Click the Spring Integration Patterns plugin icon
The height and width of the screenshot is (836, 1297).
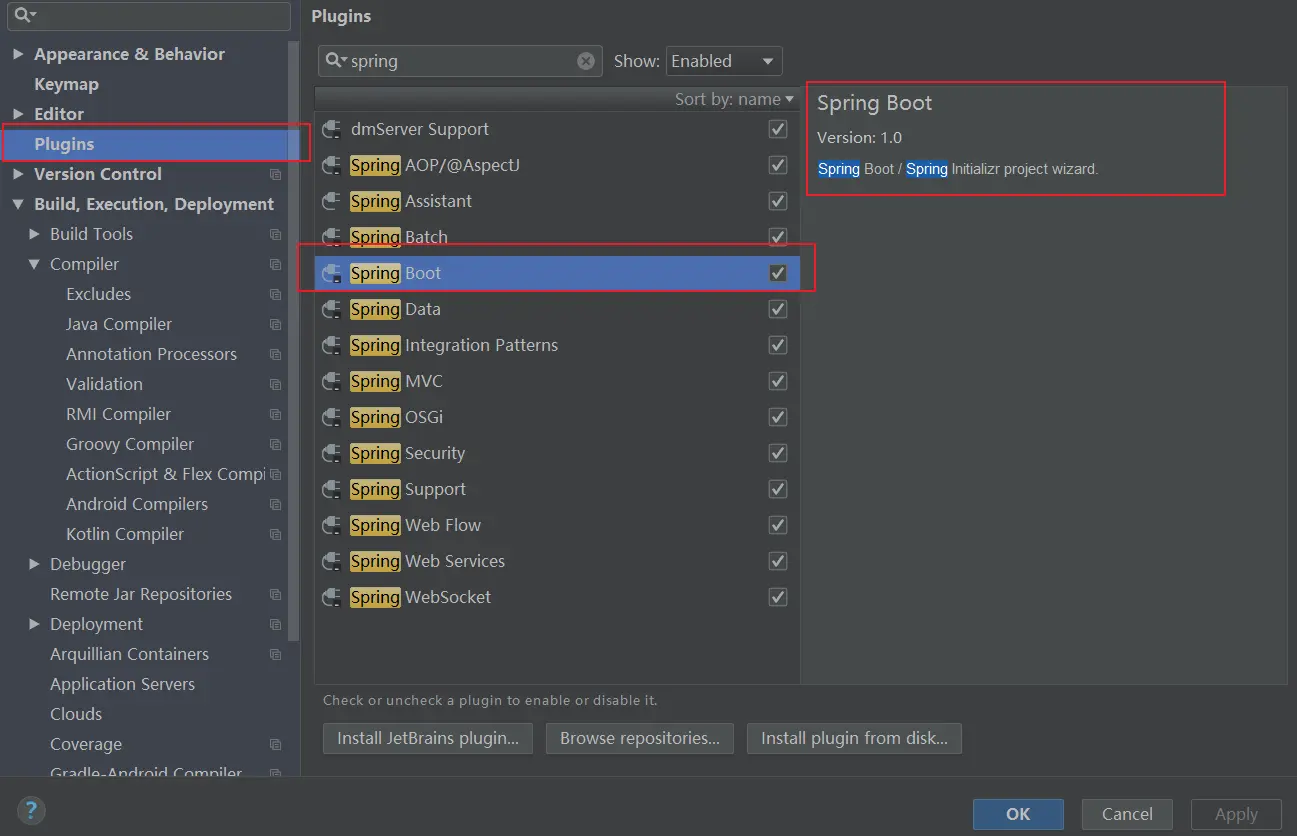tap(331, 345)
